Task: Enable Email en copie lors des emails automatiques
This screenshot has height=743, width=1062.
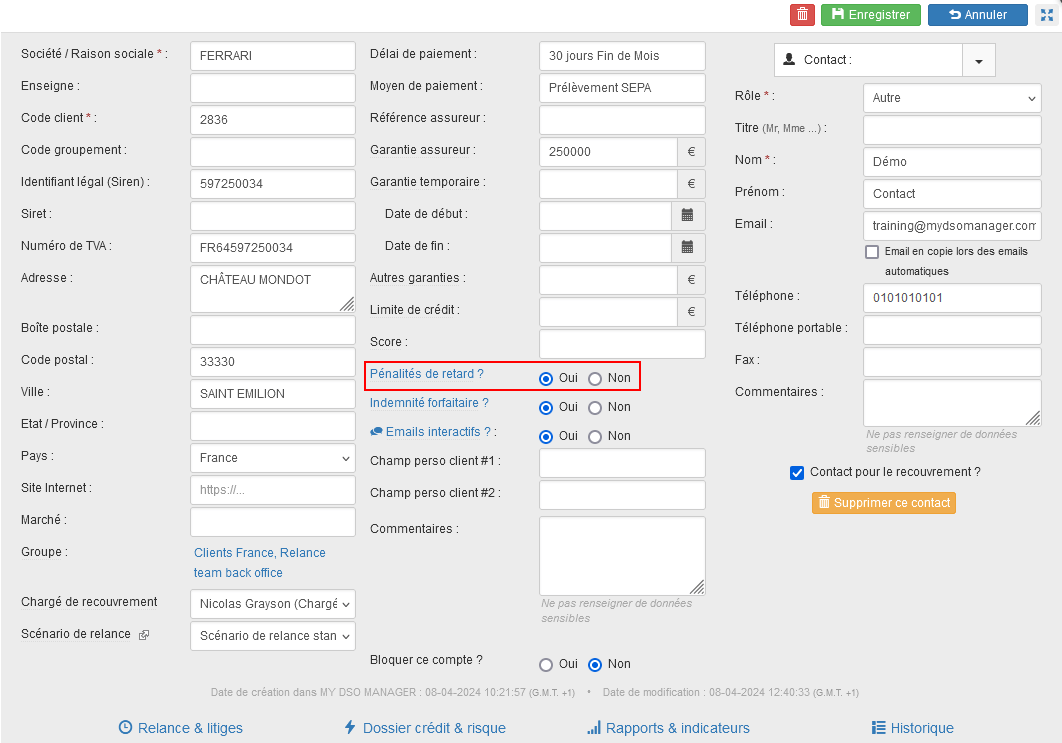Action: [x=871, y=251]
